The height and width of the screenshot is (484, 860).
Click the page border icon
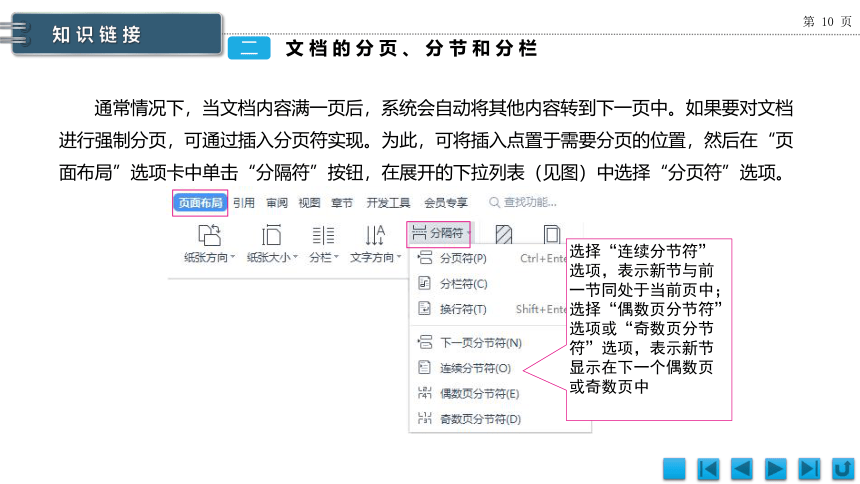pos(552,234)
